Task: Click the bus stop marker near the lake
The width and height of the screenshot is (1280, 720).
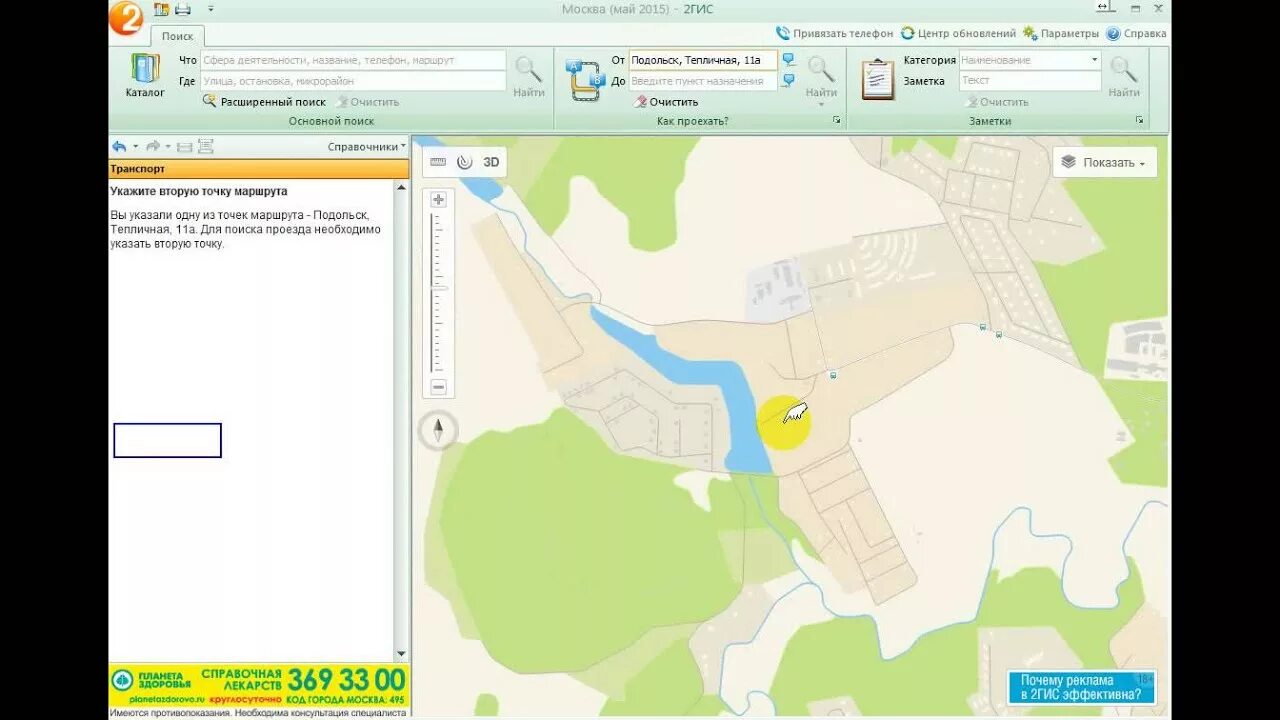Action: click(833, 375)
